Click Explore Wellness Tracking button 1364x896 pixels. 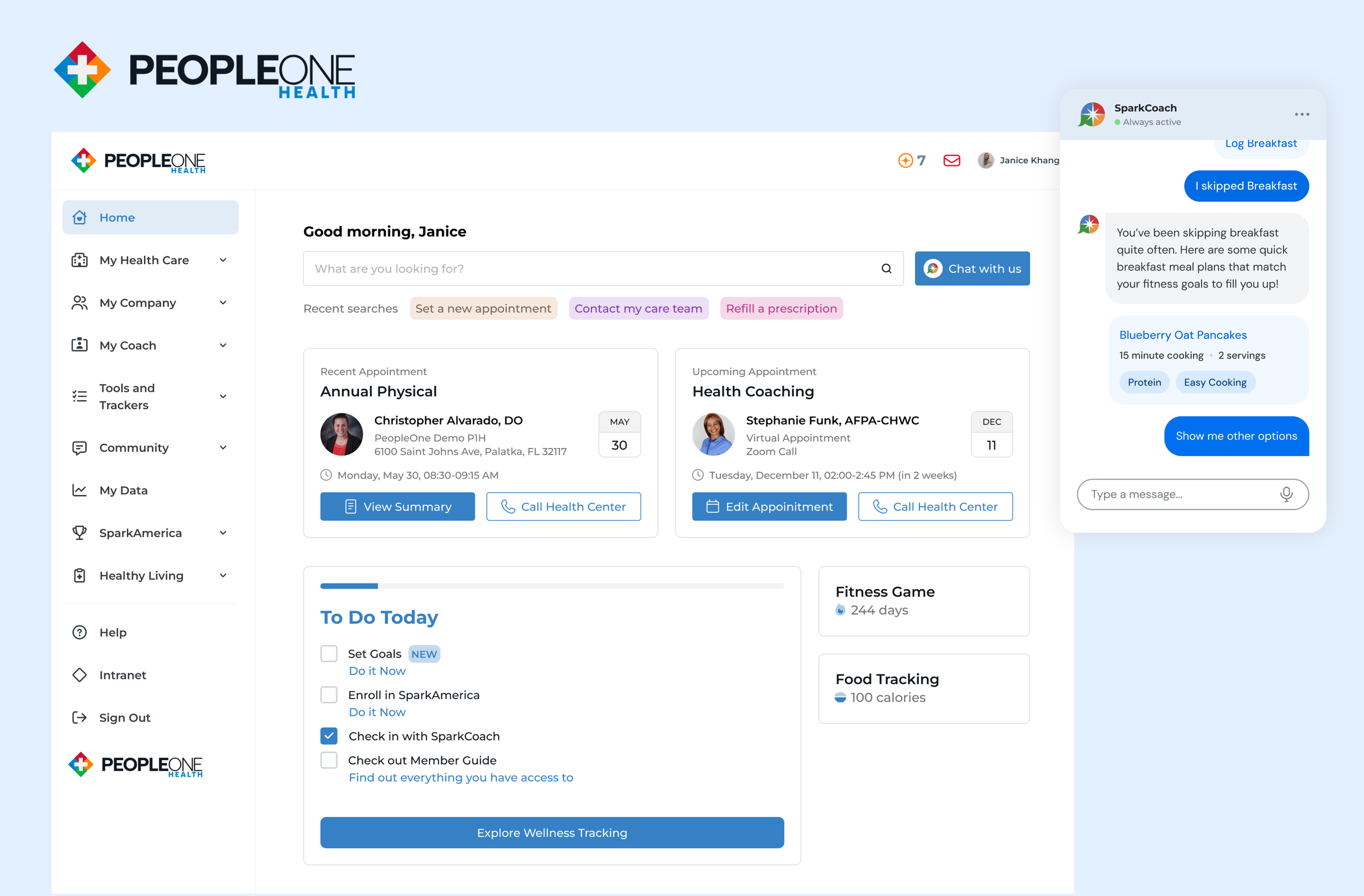552,832
